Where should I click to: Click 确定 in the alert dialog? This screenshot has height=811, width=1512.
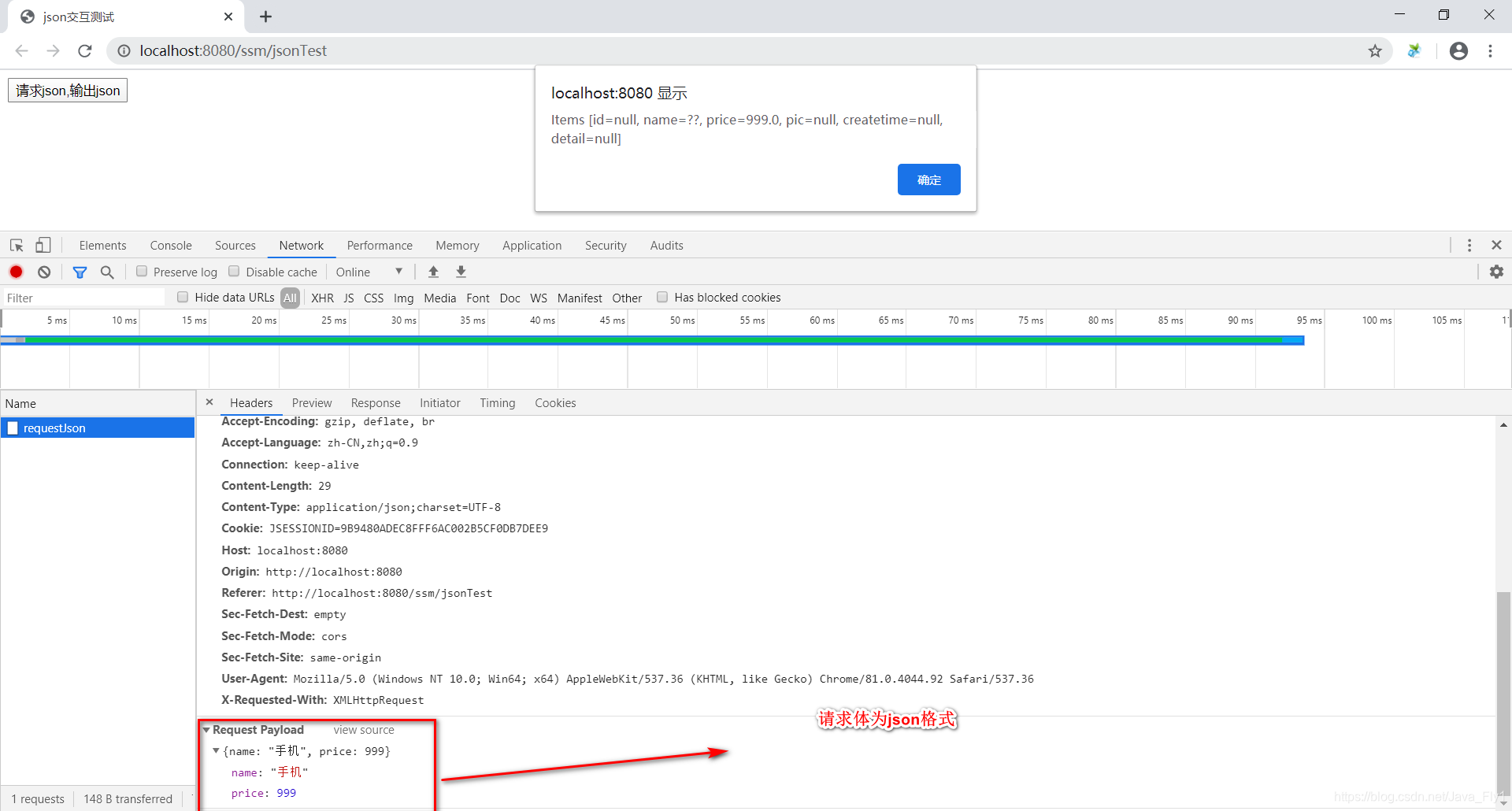[x=929, y=180]
